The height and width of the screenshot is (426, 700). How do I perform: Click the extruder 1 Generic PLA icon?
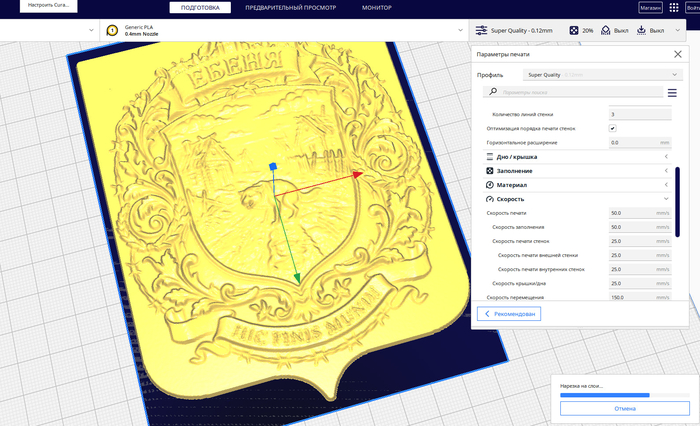(x=113, y=31)
